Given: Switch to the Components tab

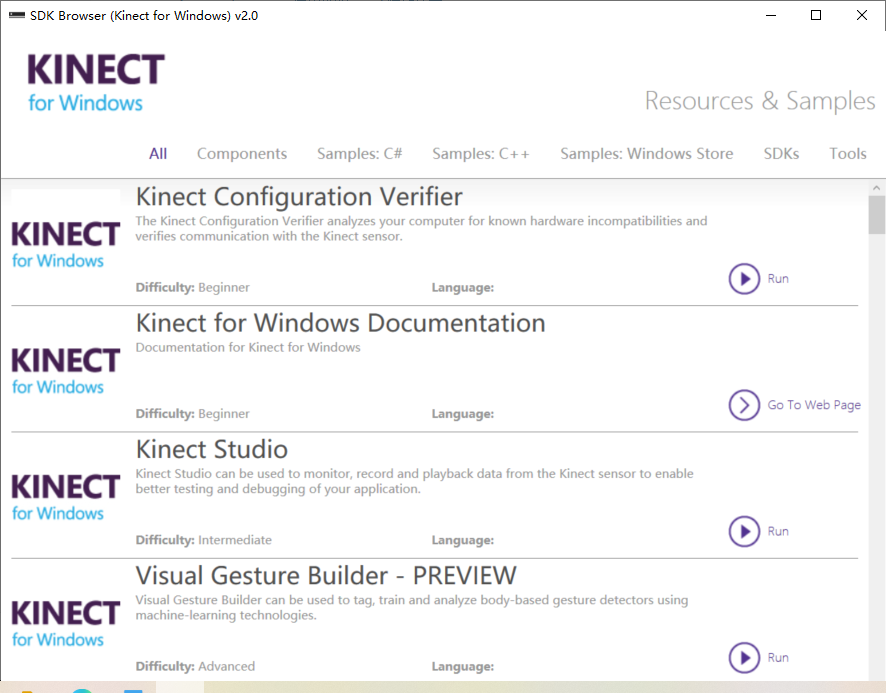Looking at the screenshot, I should pos(241,154).
